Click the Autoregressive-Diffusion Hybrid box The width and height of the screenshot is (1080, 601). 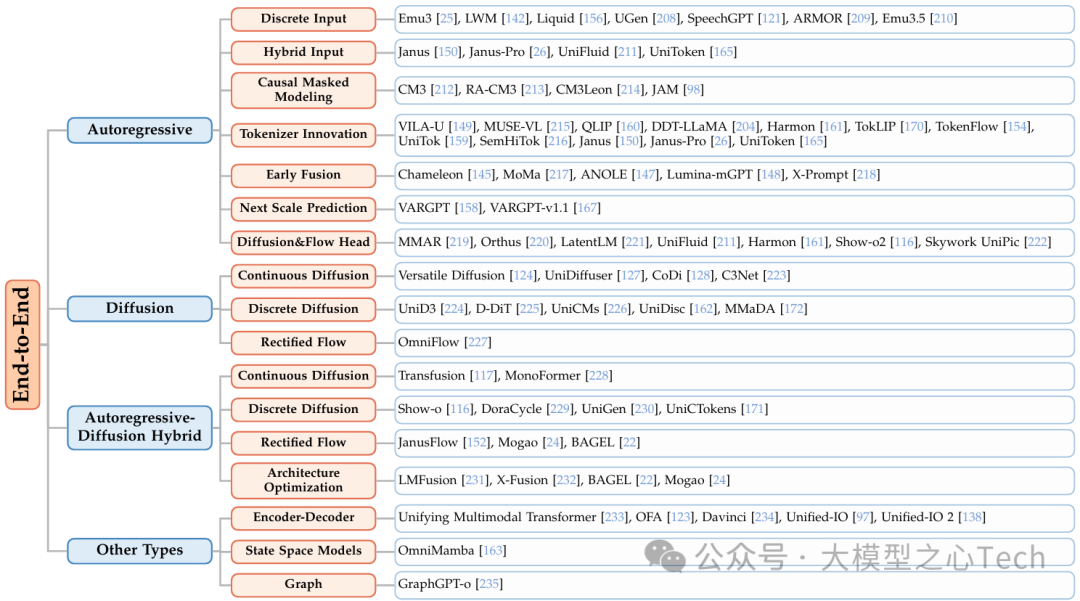[x=140, y=428]
